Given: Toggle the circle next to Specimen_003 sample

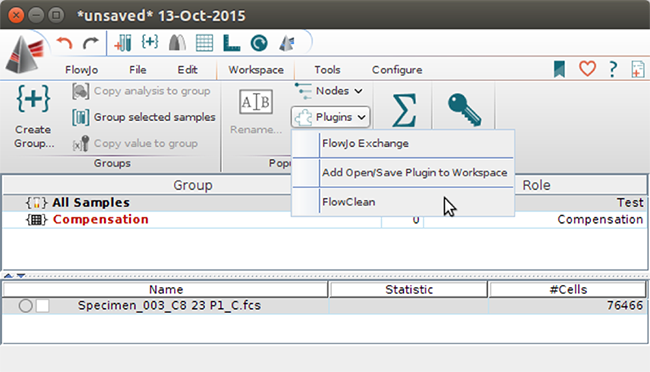Looking at the screenshot, I should [25, 306].
